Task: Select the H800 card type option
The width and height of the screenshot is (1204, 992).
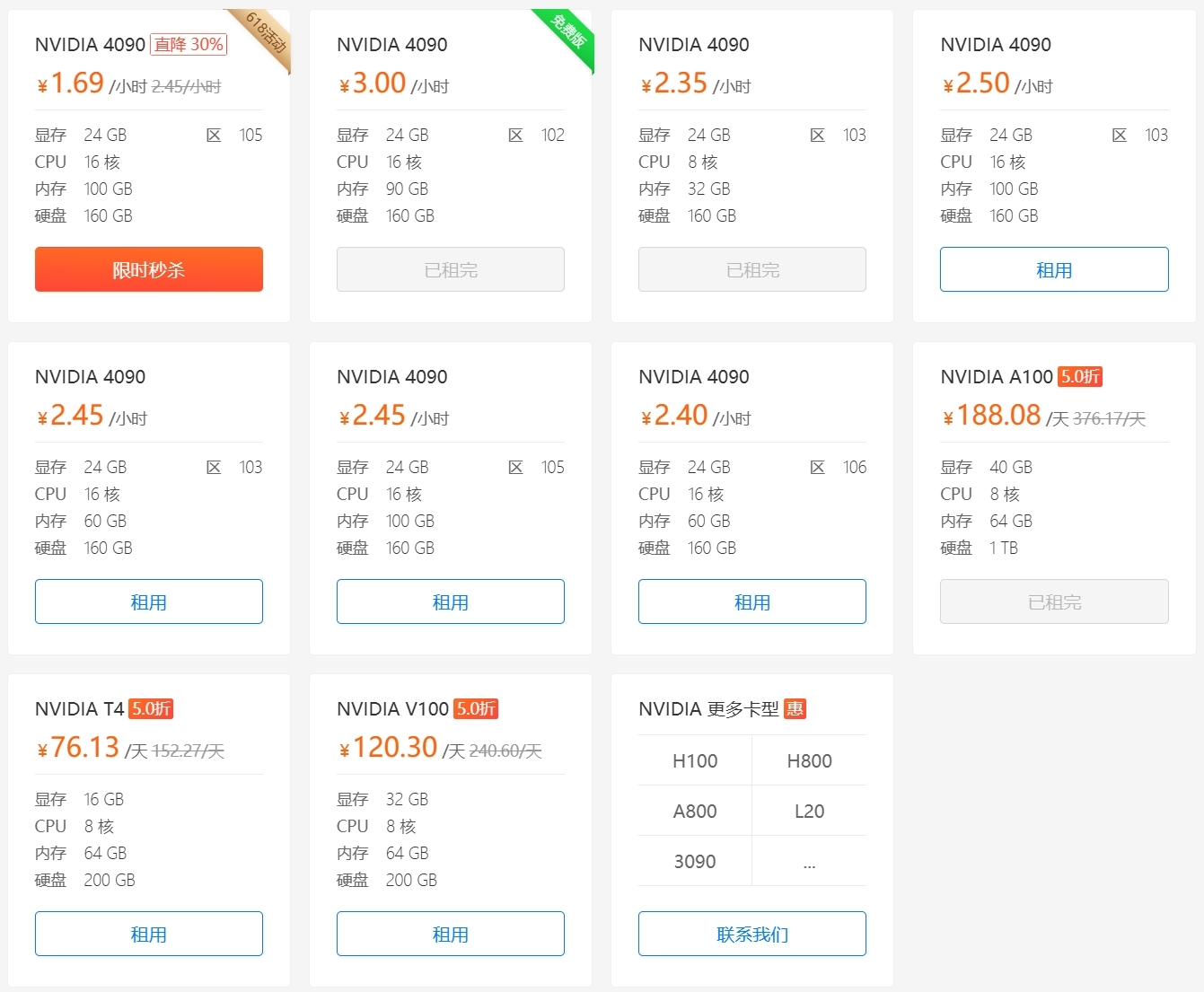Action: click(x=809, y=761)
